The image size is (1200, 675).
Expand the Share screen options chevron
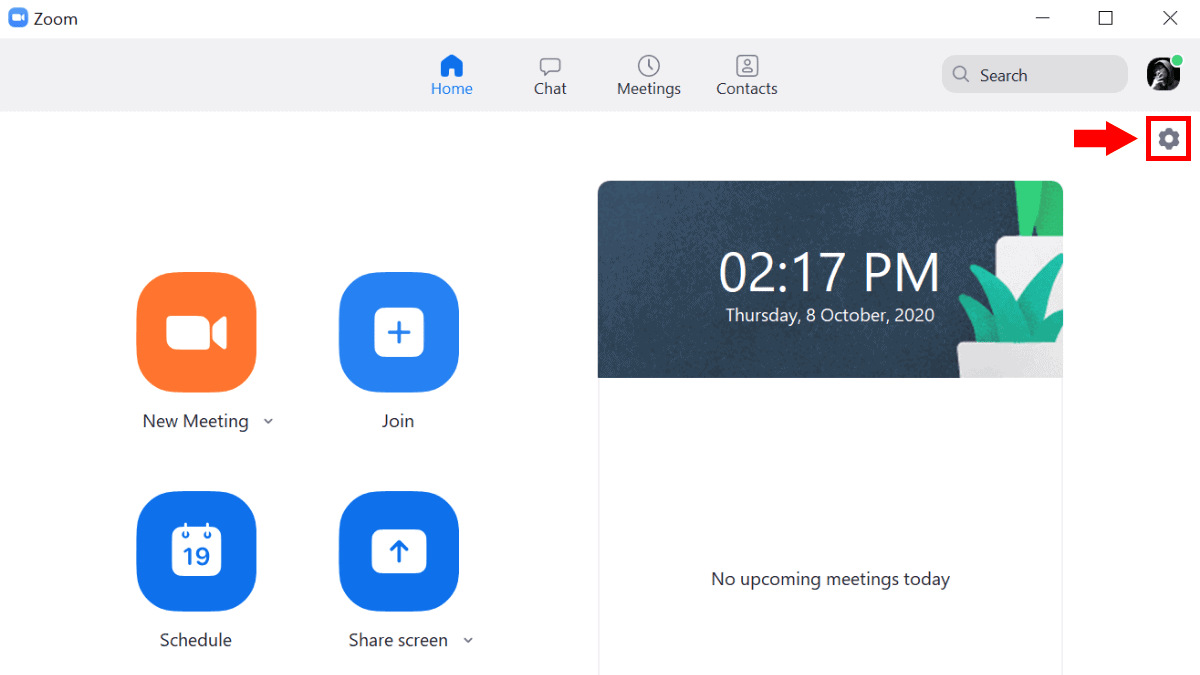click(468, 641)
